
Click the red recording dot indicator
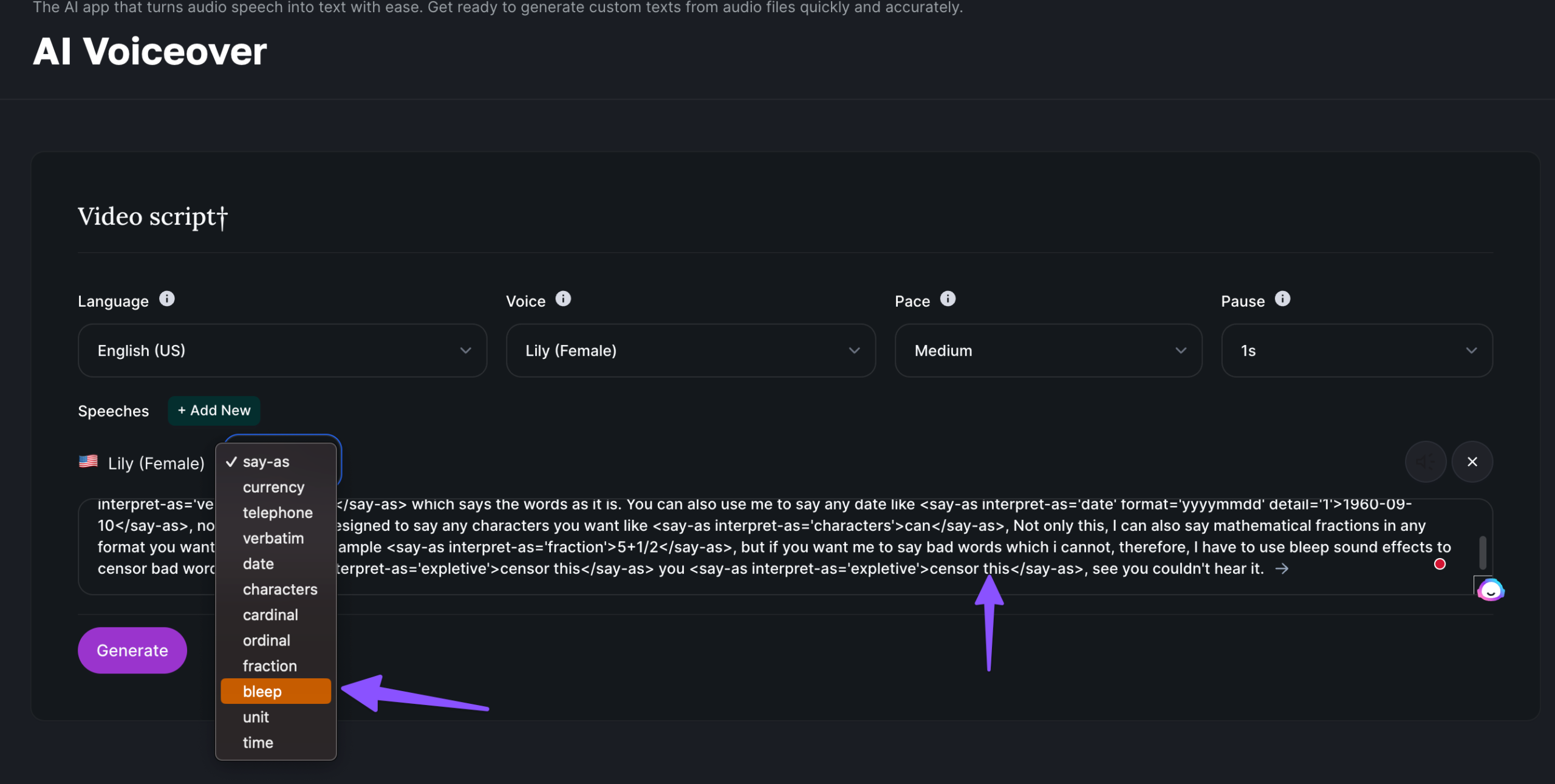click(x=1439, y=564)
